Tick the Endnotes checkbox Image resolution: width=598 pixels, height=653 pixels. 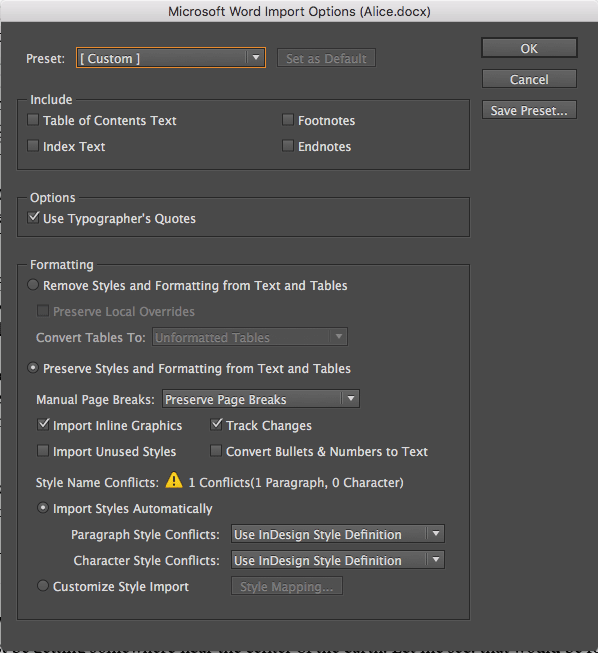[288, 146]
